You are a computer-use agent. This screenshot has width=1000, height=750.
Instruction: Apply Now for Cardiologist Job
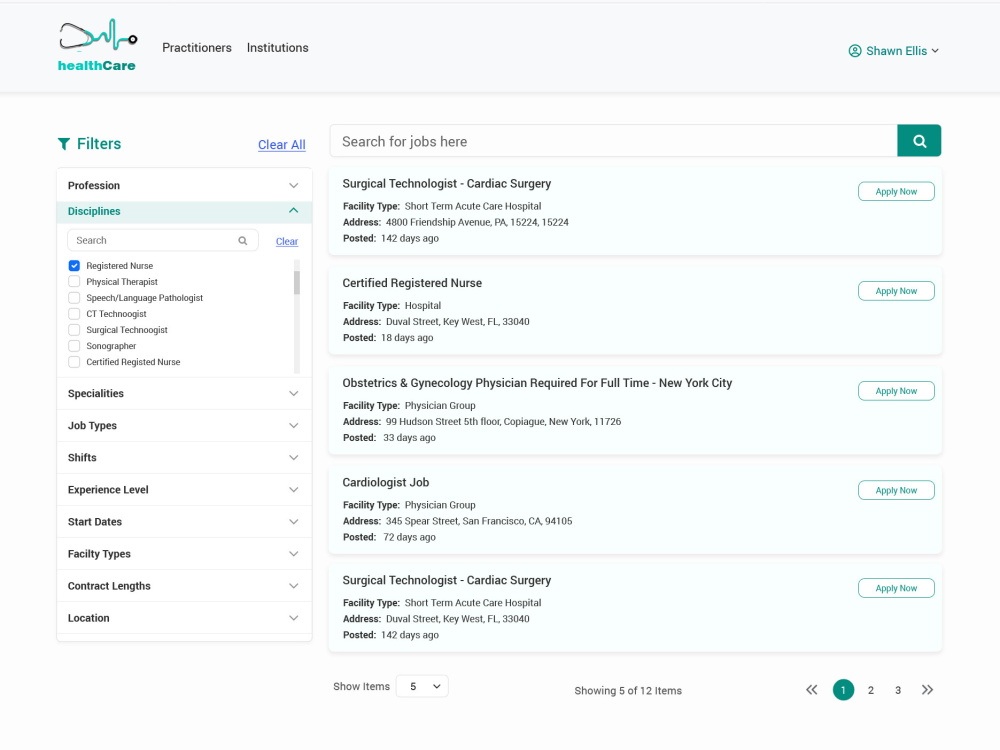tap(896, 490)
